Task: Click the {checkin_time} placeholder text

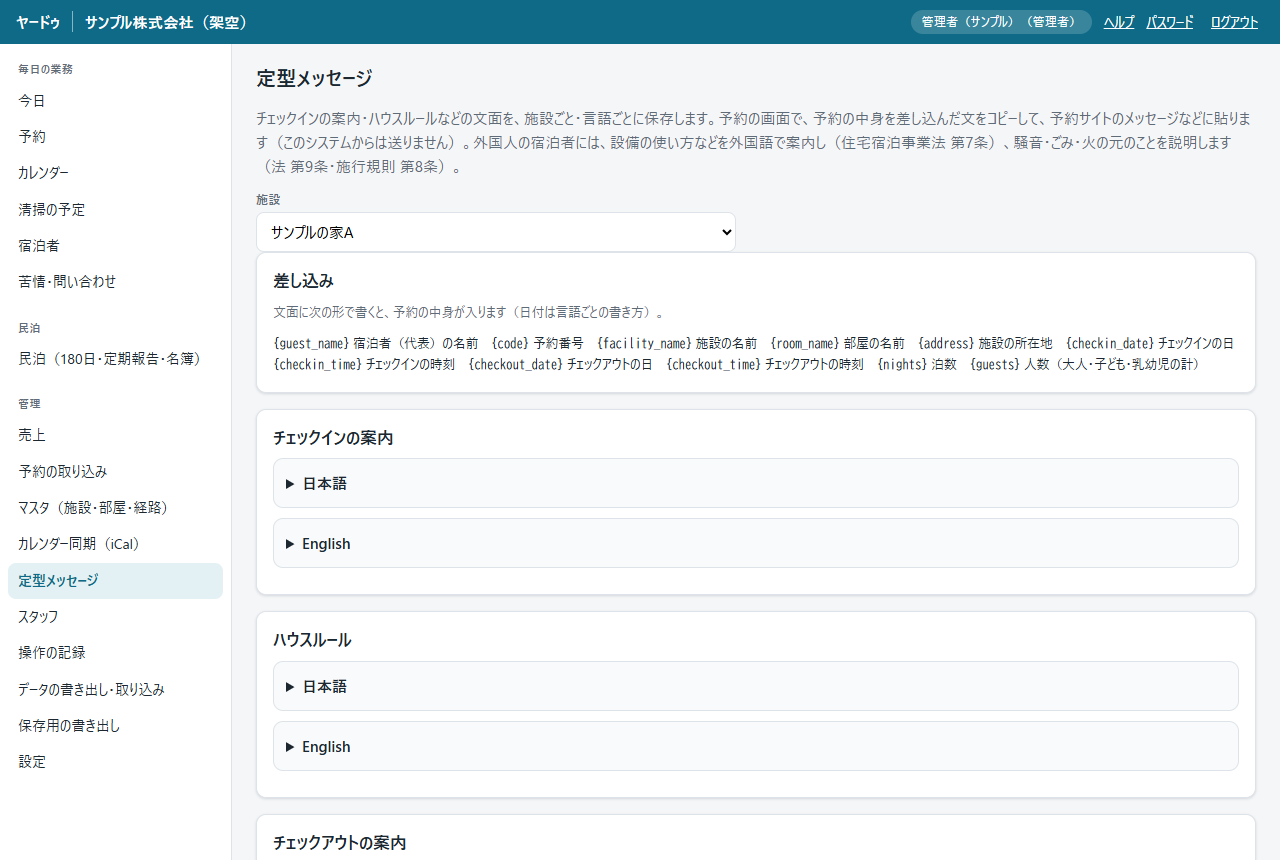Action: (318, 365)
